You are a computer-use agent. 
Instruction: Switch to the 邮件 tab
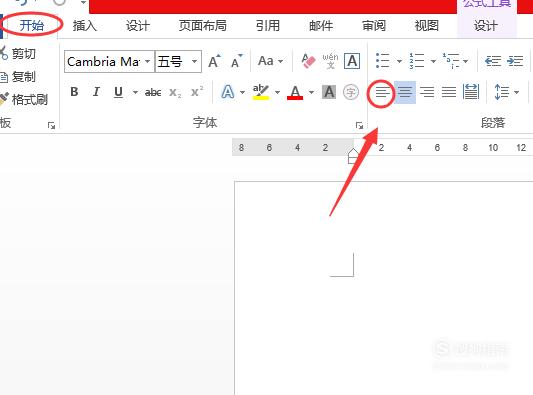click(x=321, y=25)
